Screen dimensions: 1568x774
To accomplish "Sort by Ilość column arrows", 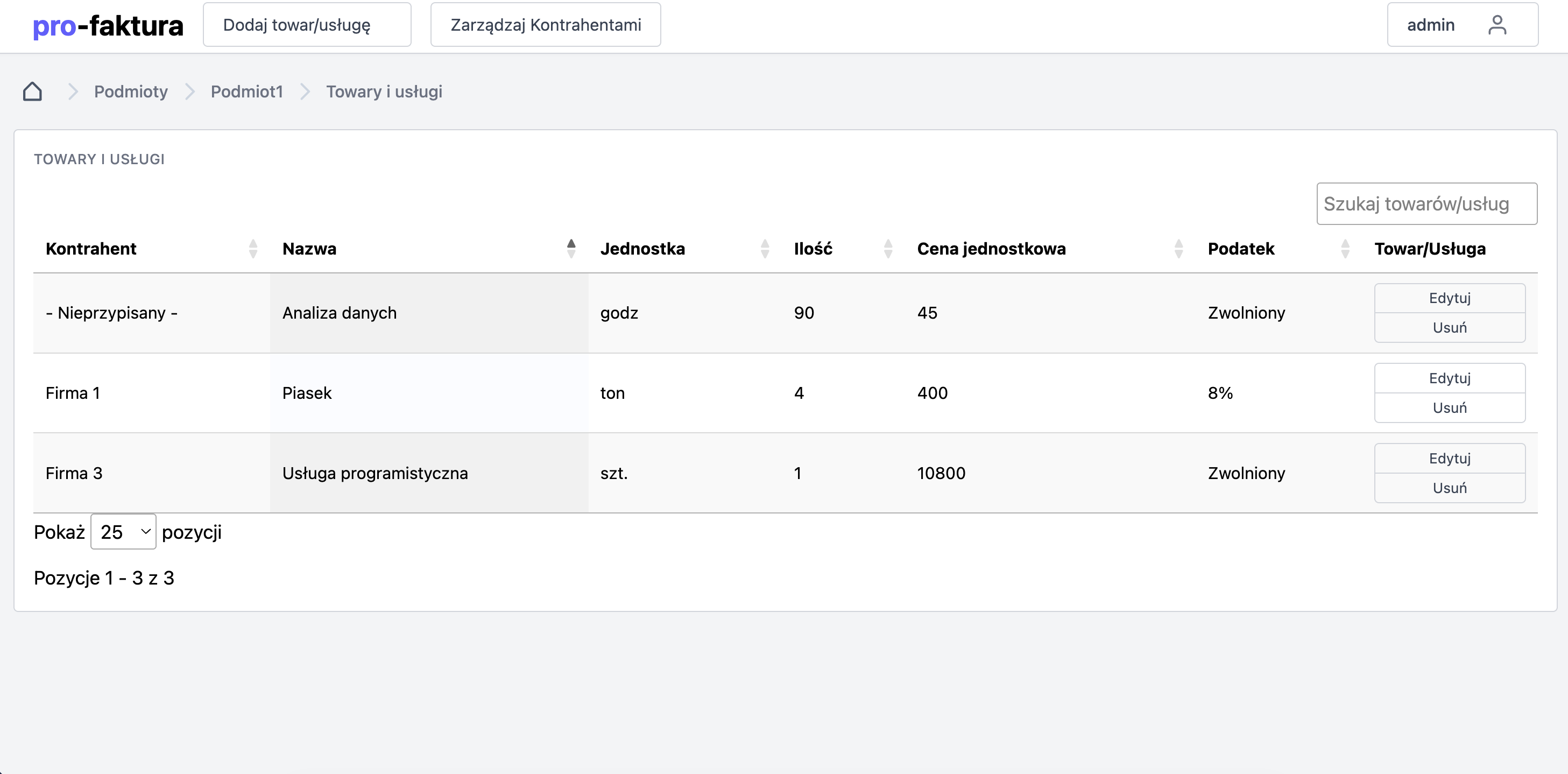I will point(888,249).
